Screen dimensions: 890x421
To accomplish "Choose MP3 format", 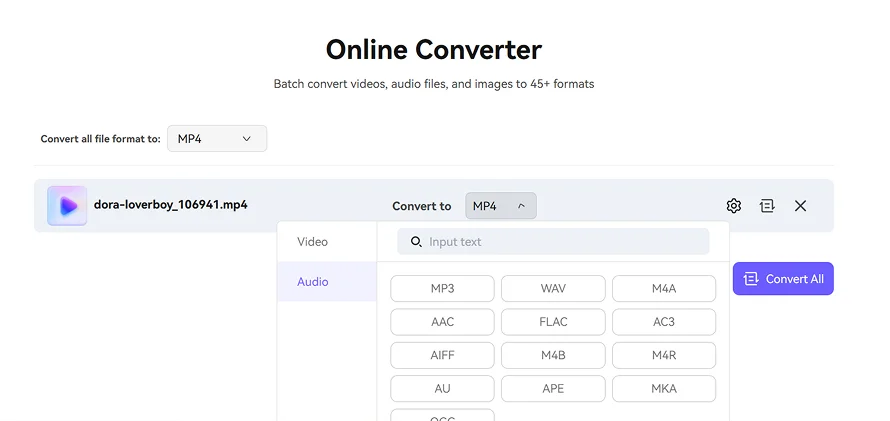I will (442, 288).
